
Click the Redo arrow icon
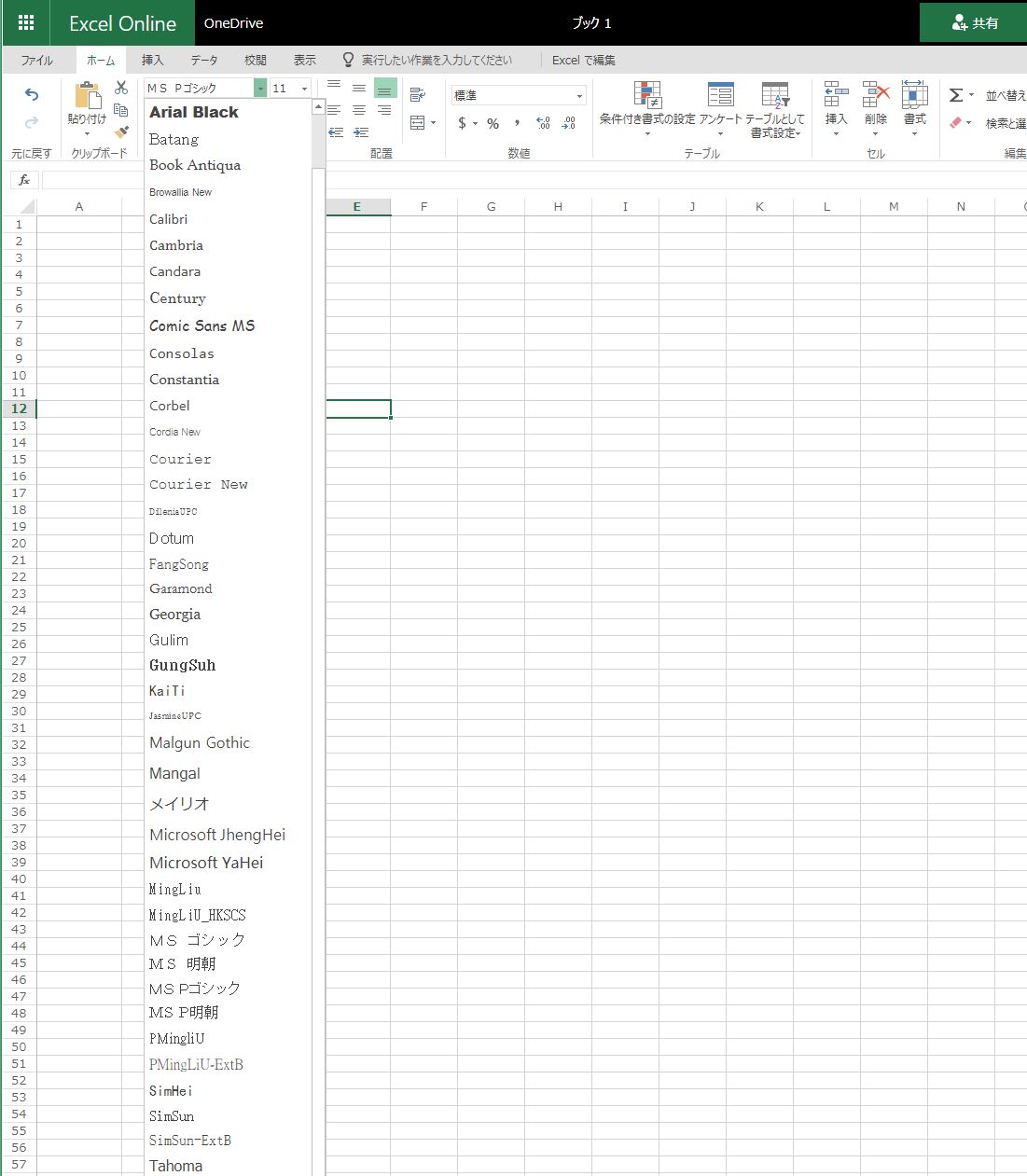32,122
